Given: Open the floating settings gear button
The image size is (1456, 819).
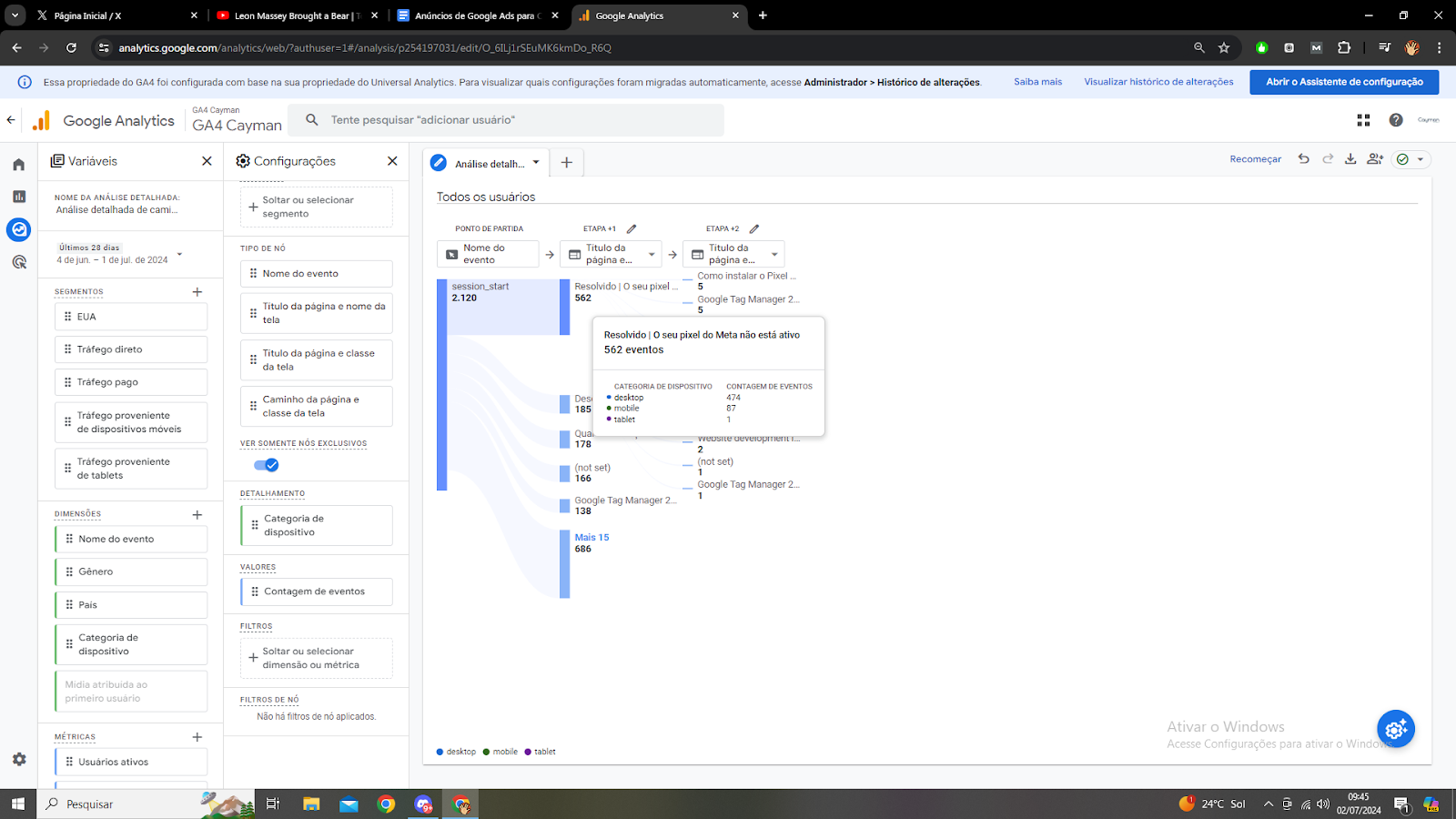Looking at the screenshot, I should tap(1396, 729).
